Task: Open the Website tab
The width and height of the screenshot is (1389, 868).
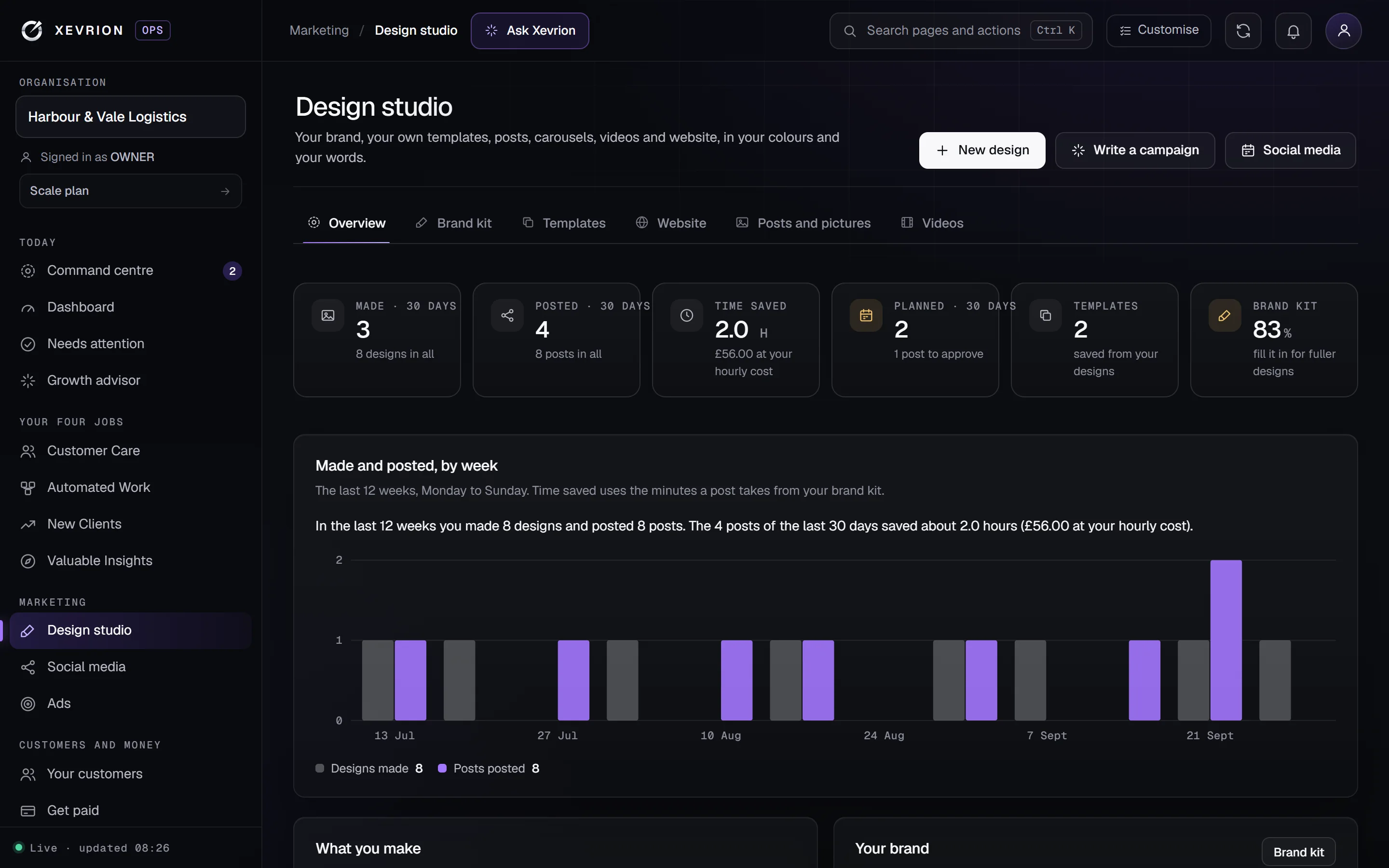Action: tap(670, 223)
